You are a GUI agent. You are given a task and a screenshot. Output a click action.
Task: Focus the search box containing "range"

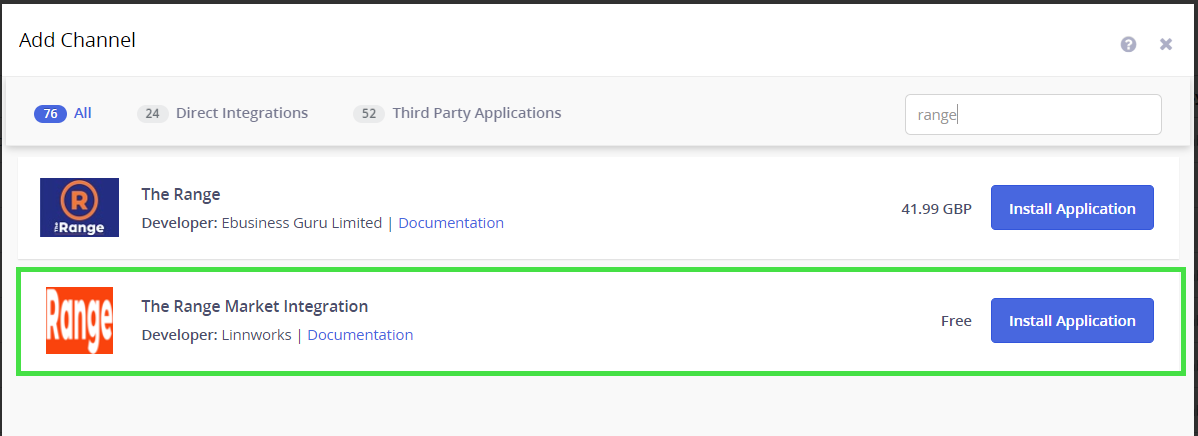click(1032, 115)
